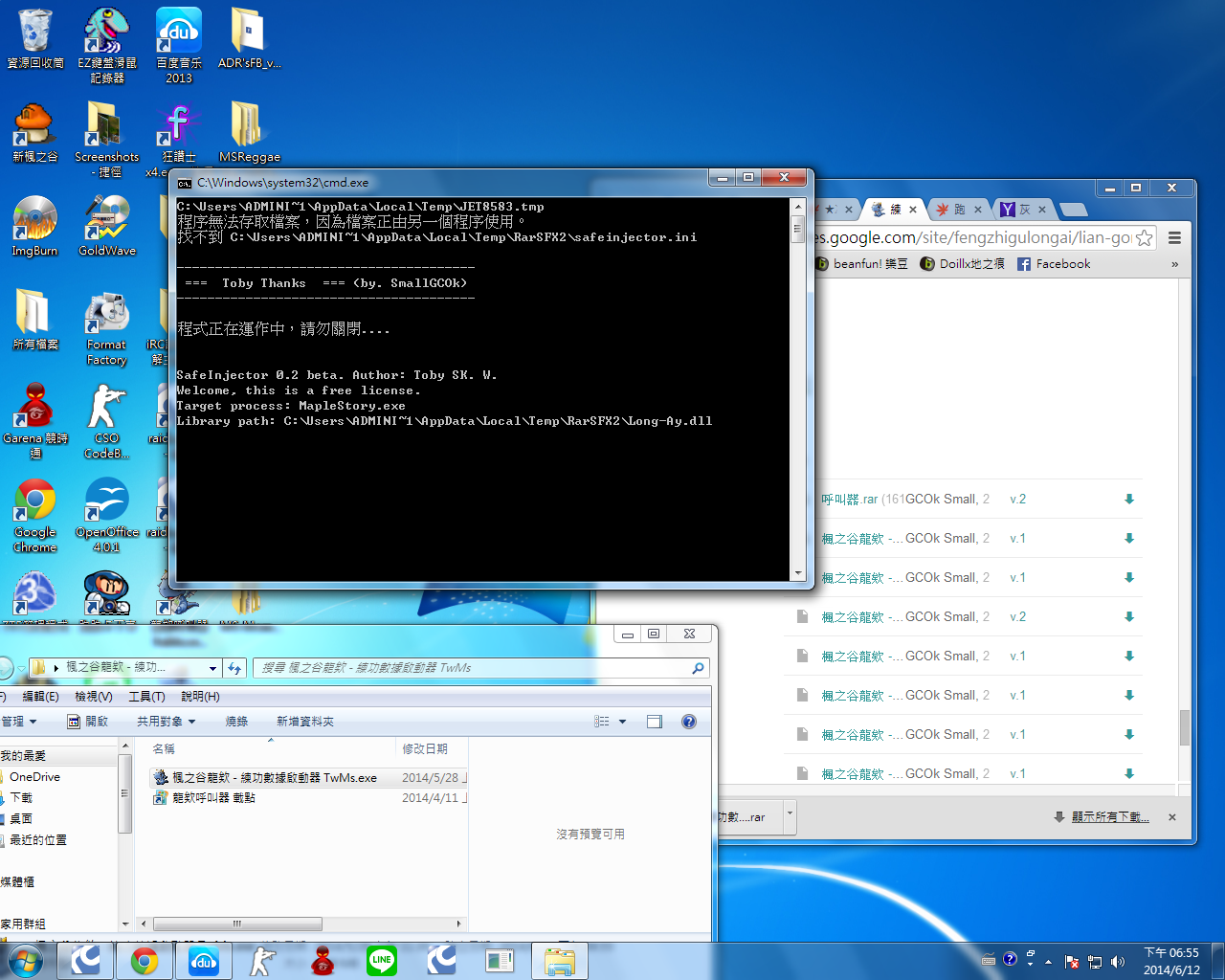Open the ADR'sFB folder on desktop

249,38
